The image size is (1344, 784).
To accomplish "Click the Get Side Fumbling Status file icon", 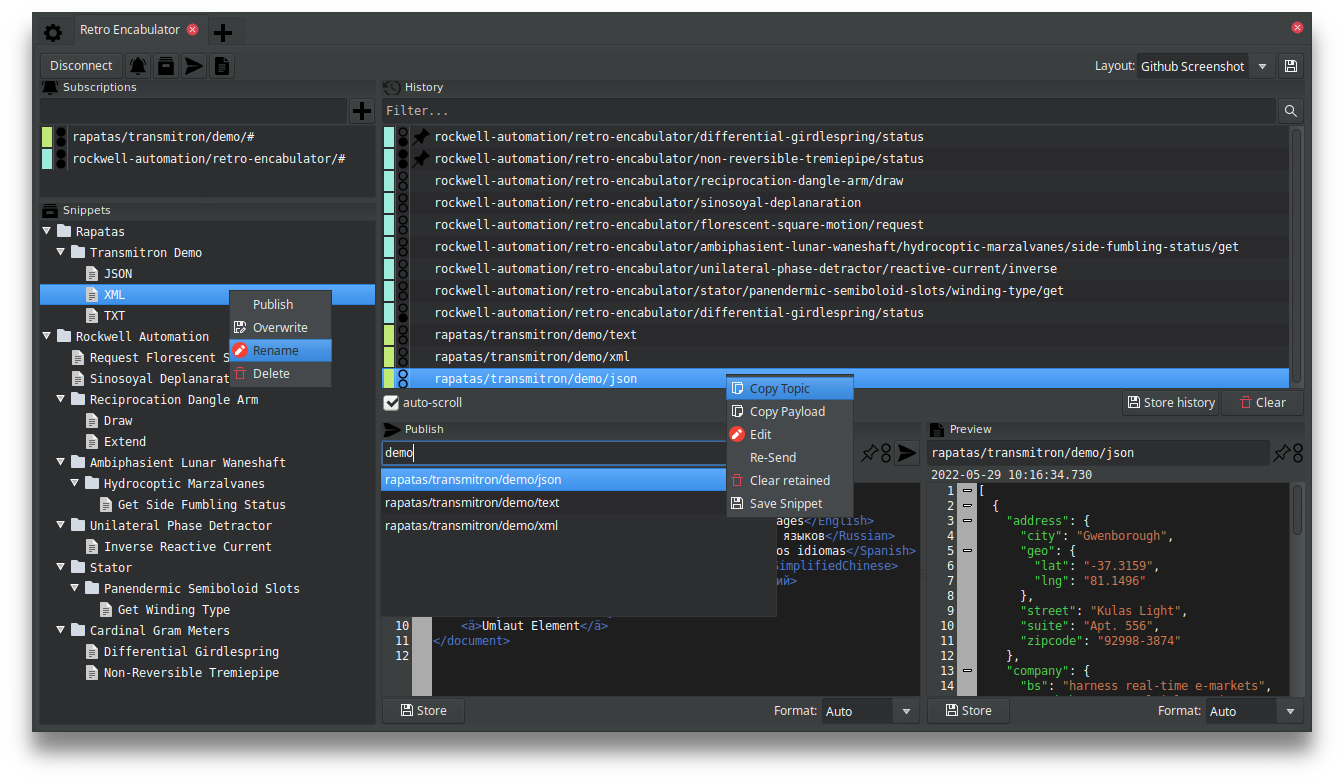I will coord(107,504).
